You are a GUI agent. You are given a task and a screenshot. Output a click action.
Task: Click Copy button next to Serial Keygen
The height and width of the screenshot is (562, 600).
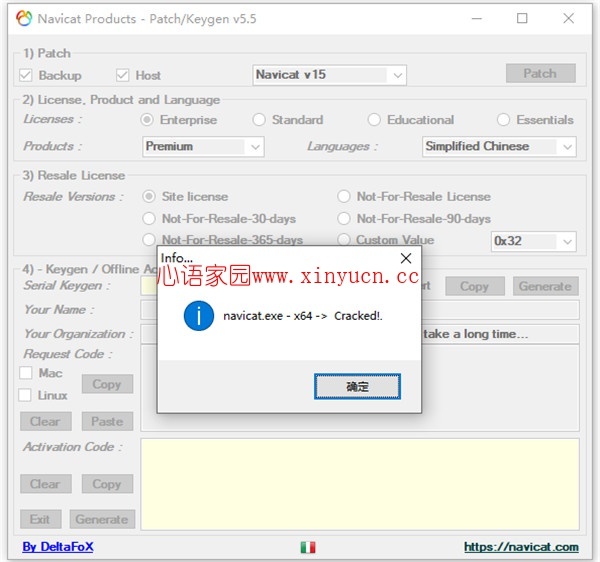(475, 286)
